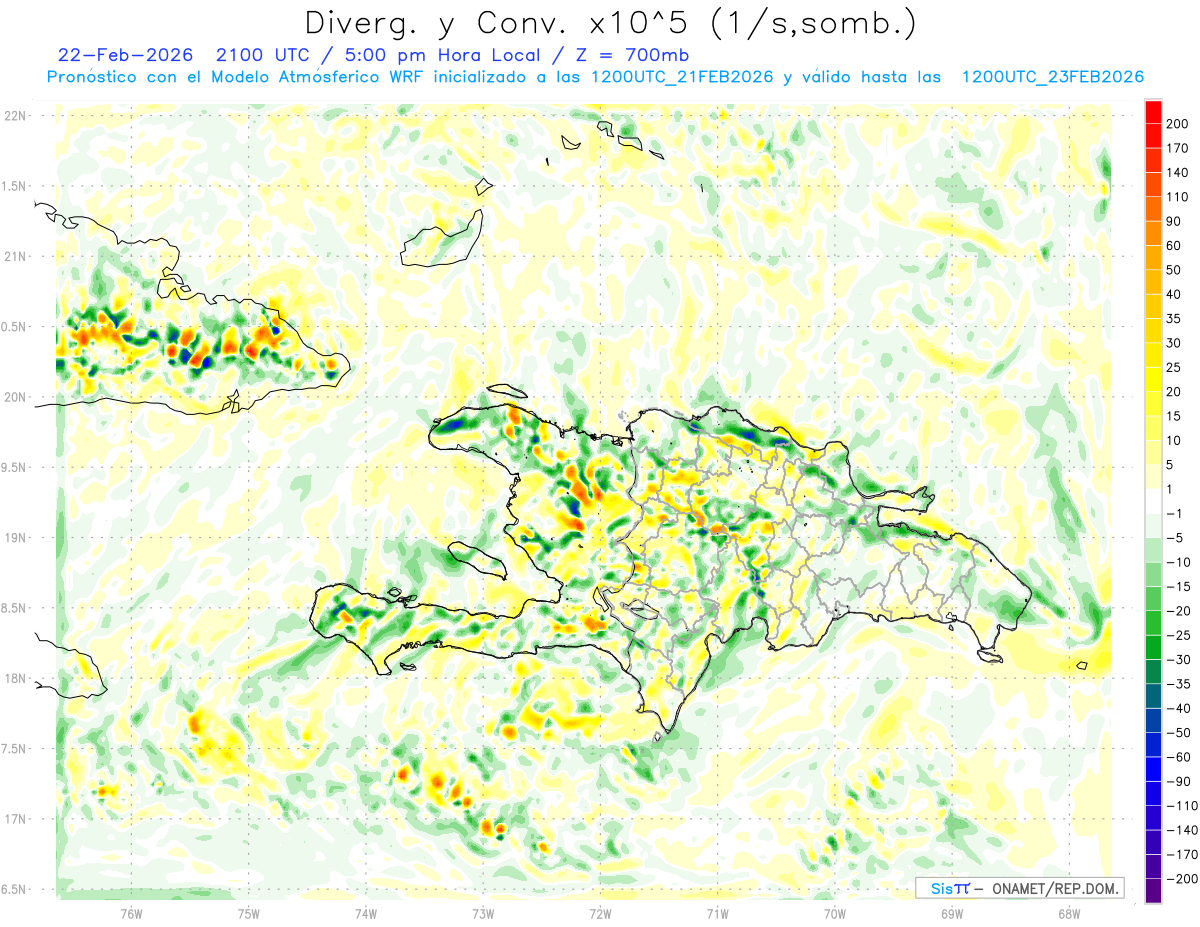This screenshot has width=1200, height=927.
Task: Click the colorbar value -200
Action: tap(1183, 880)
